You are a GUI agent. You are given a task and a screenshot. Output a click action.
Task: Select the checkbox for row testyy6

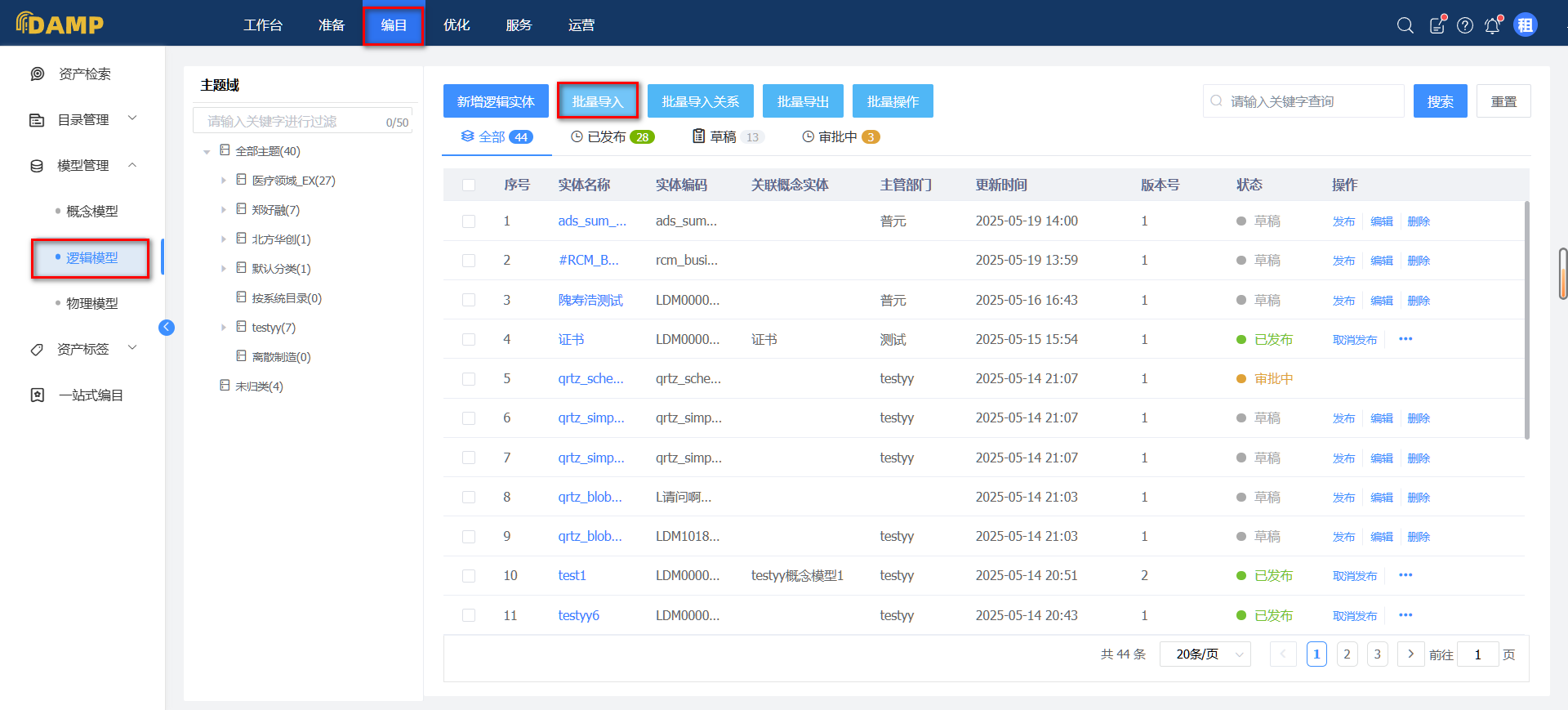469,615
